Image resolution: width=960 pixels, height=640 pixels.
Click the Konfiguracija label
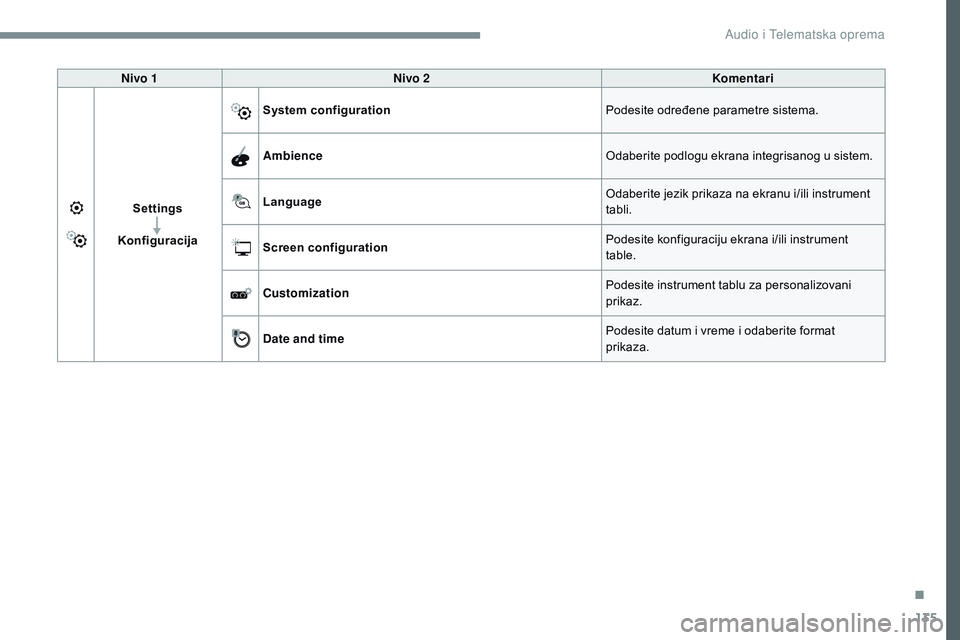coord(157,240)
